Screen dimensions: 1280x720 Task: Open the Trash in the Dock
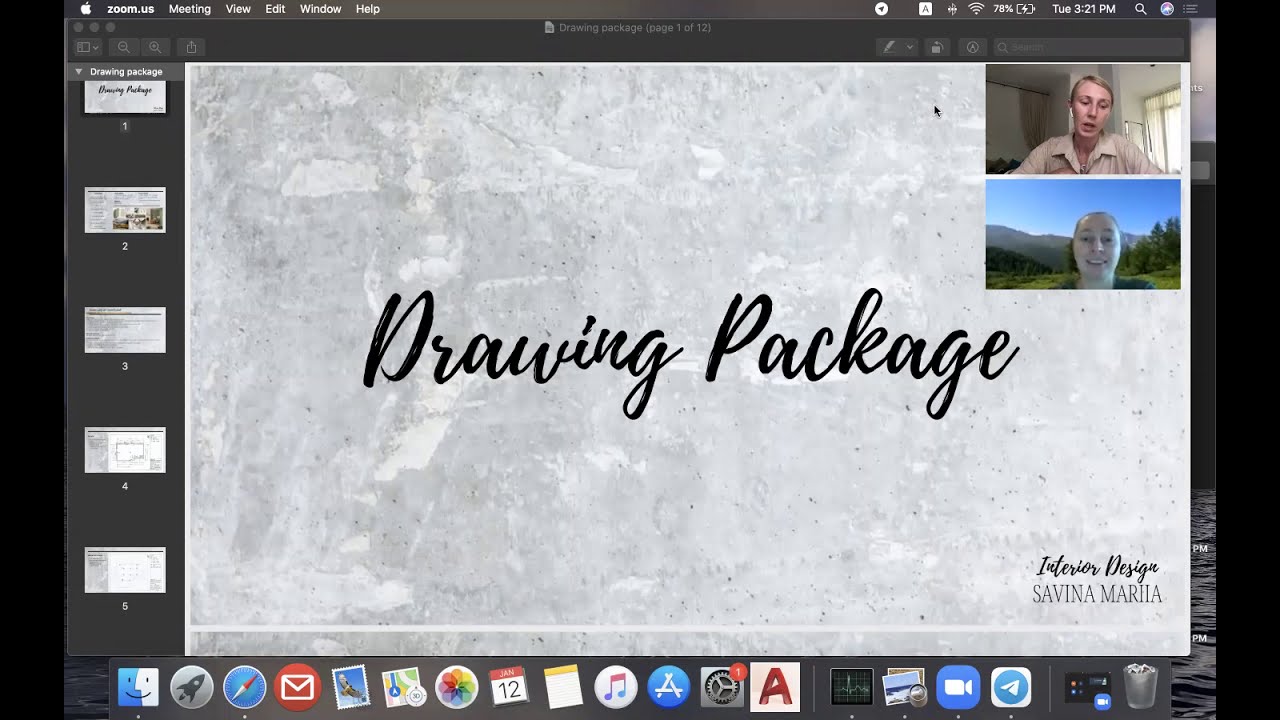(x=1140, y=686)
